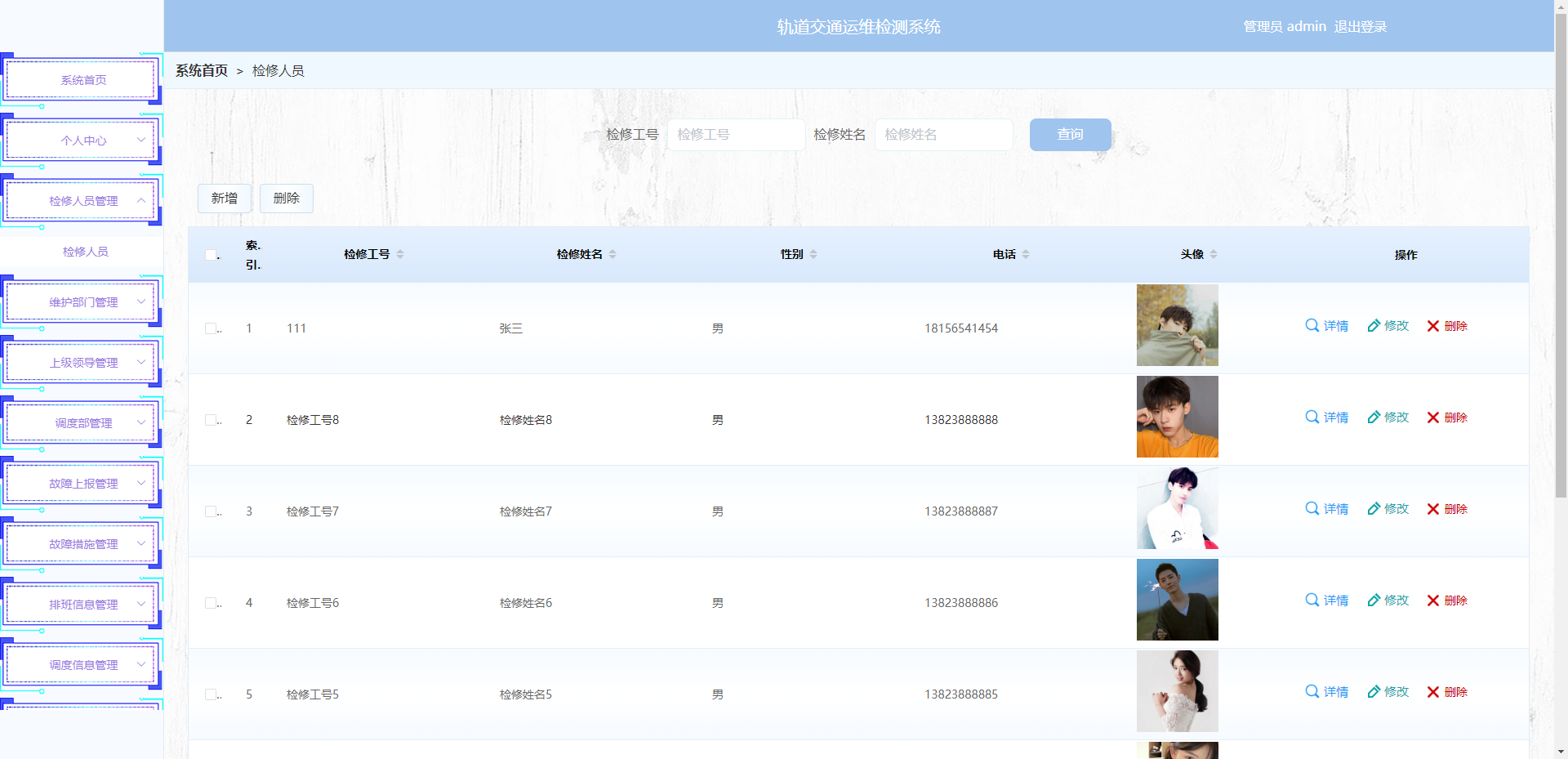
Task: Sort by 头像 column arrows
Action: pos(1214,254)
